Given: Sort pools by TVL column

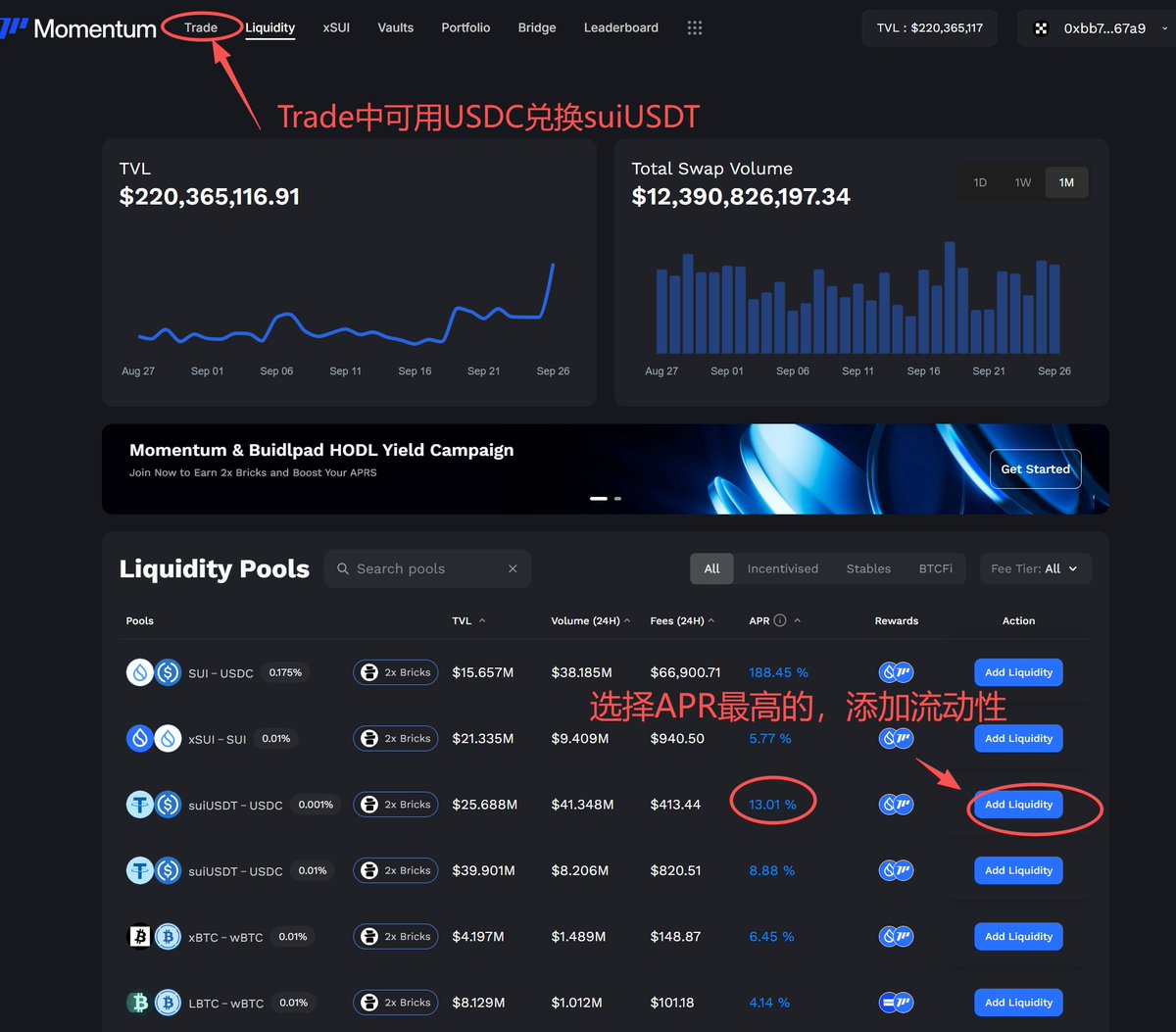Looking at the screenshot, I should tap(468, 620).
